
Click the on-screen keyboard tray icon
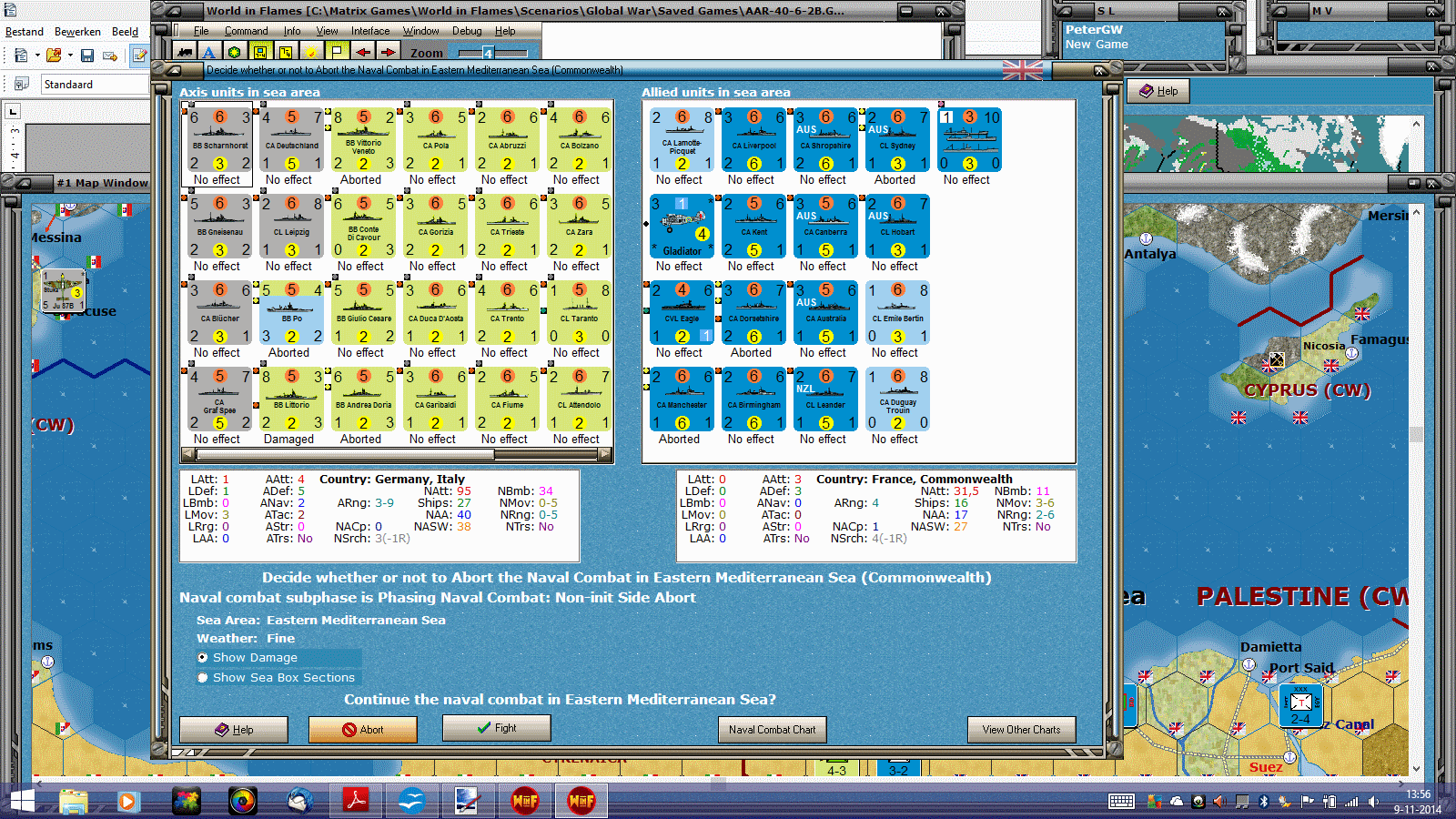pyautogui.click(x=1121, y=802)
